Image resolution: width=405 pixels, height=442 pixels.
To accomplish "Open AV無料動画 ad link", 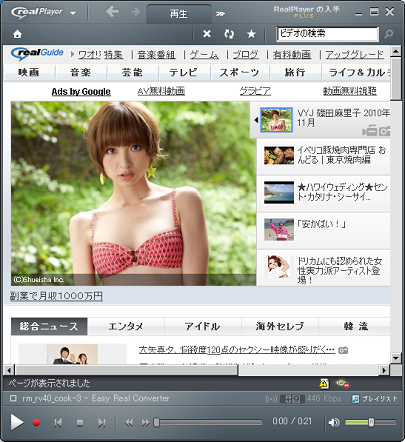I will tap(161, 91).
